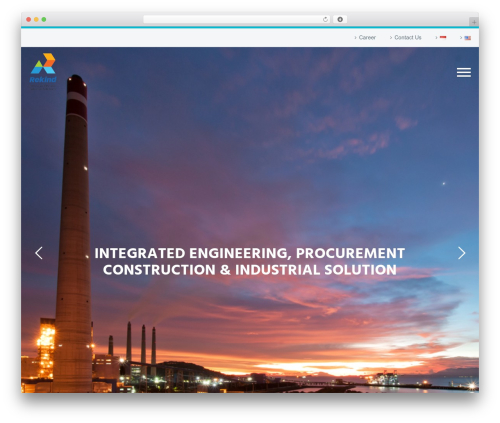Go to previous slide arrow

pos(39,253)
